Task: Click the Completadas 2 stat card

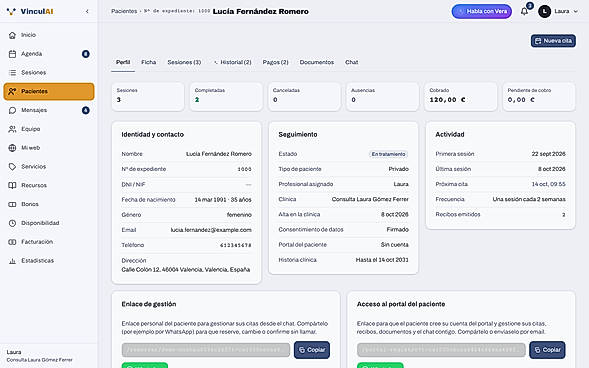Action: tap(226, 97)
